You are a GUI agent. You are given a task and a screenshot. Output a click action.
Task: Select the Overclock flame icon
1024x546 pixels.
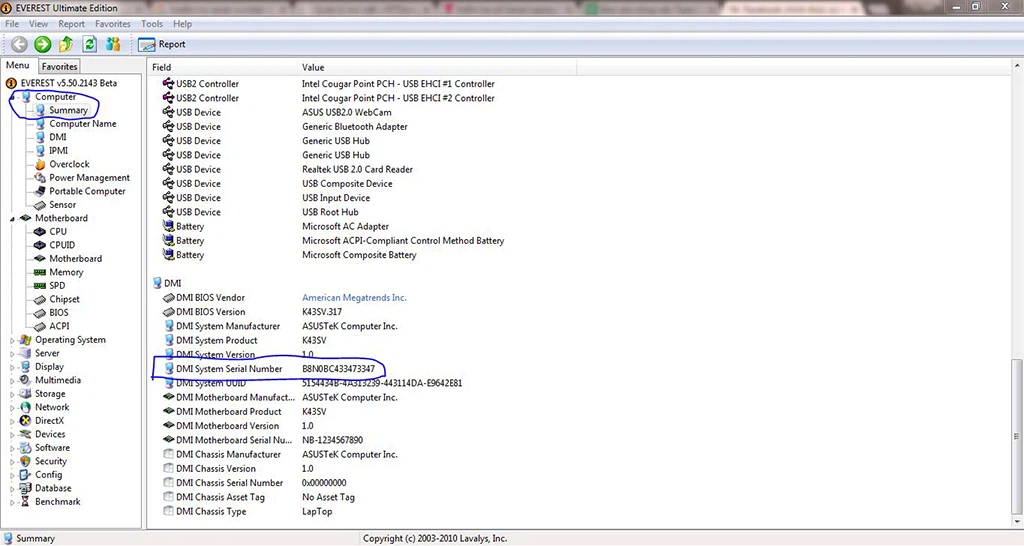(40, 164)
